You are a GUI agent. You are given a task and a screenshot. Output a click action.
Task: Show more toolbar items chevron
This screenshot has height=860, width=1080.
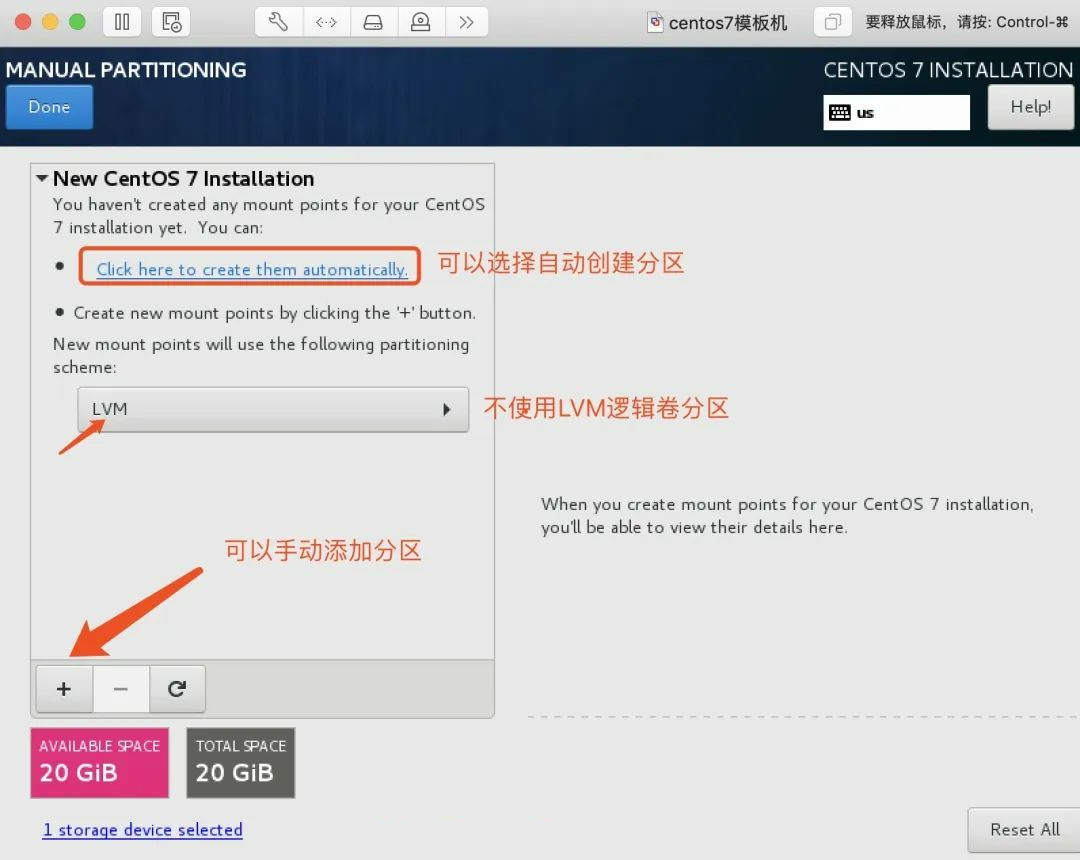466,22
